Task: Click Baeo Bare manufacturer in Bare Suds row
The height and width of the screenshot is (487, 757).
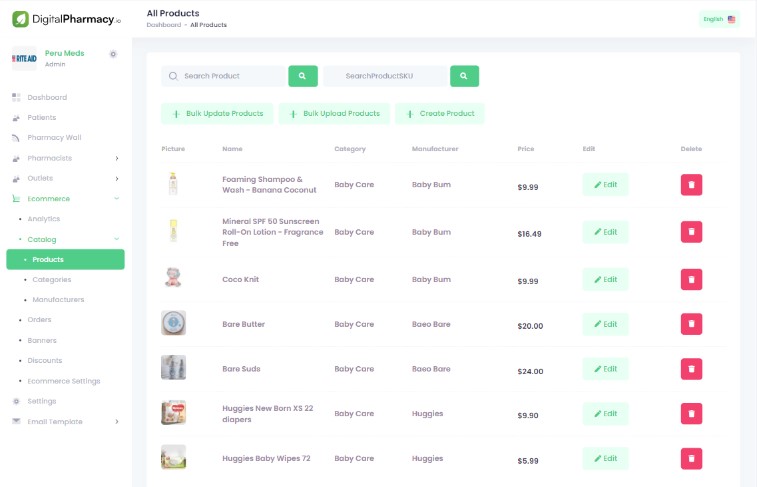Action: pos(431,369)
